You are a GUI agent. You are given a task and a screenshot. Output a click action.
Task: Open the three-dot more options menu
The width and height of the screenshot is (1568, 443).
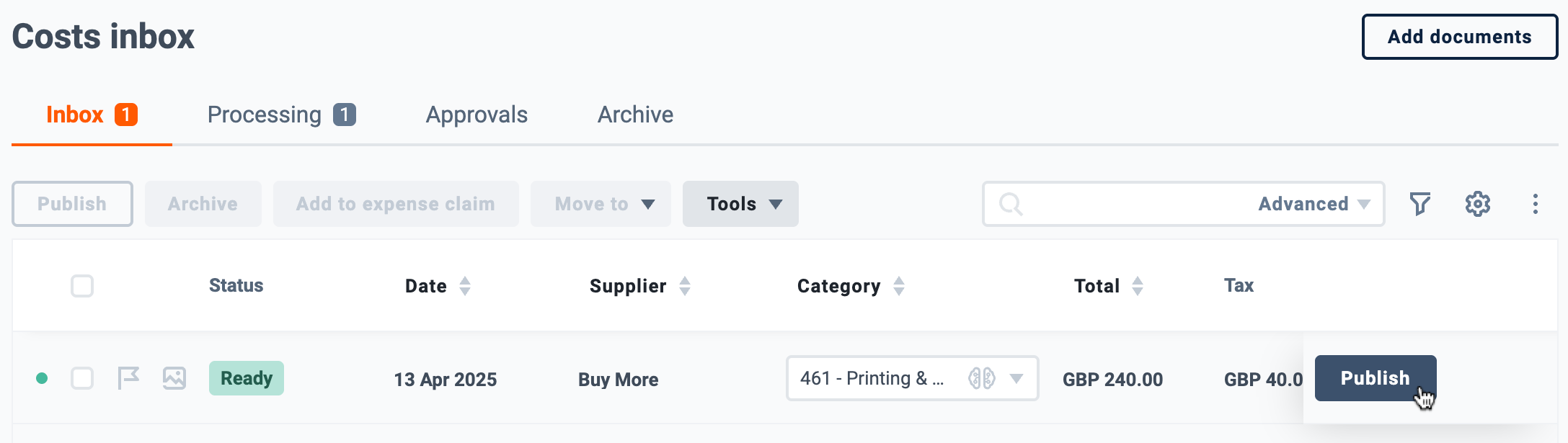pyautogui.click(x=1535, y=204)
